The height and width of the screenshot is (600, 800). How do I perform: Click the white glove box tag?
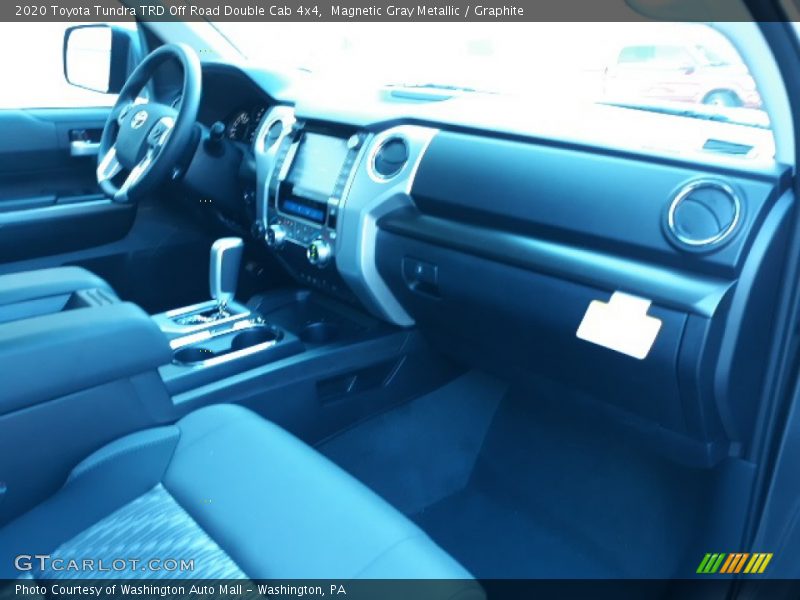[619, 325]
